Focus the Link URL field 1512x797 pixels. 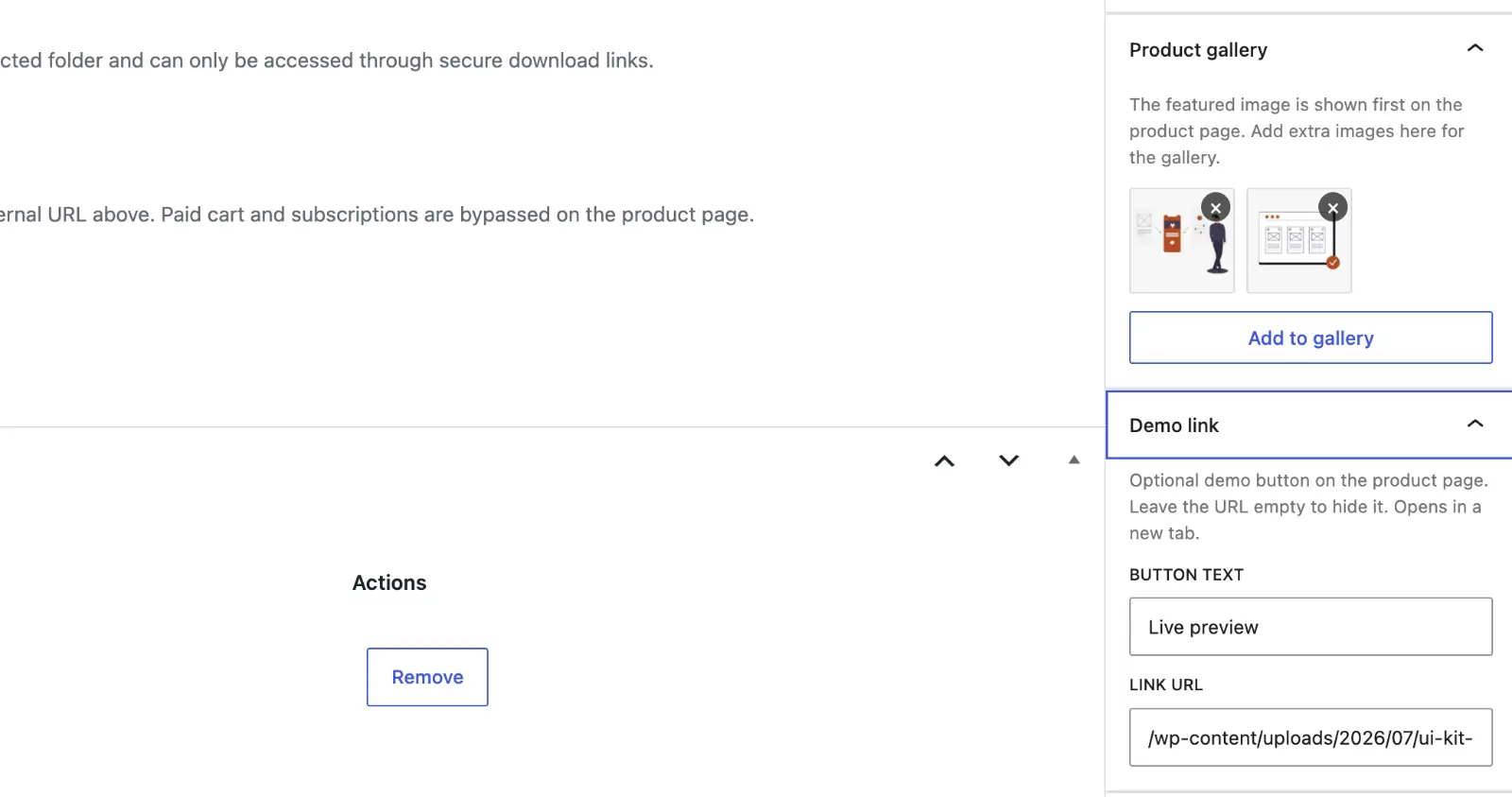[x=1311, y=737]
